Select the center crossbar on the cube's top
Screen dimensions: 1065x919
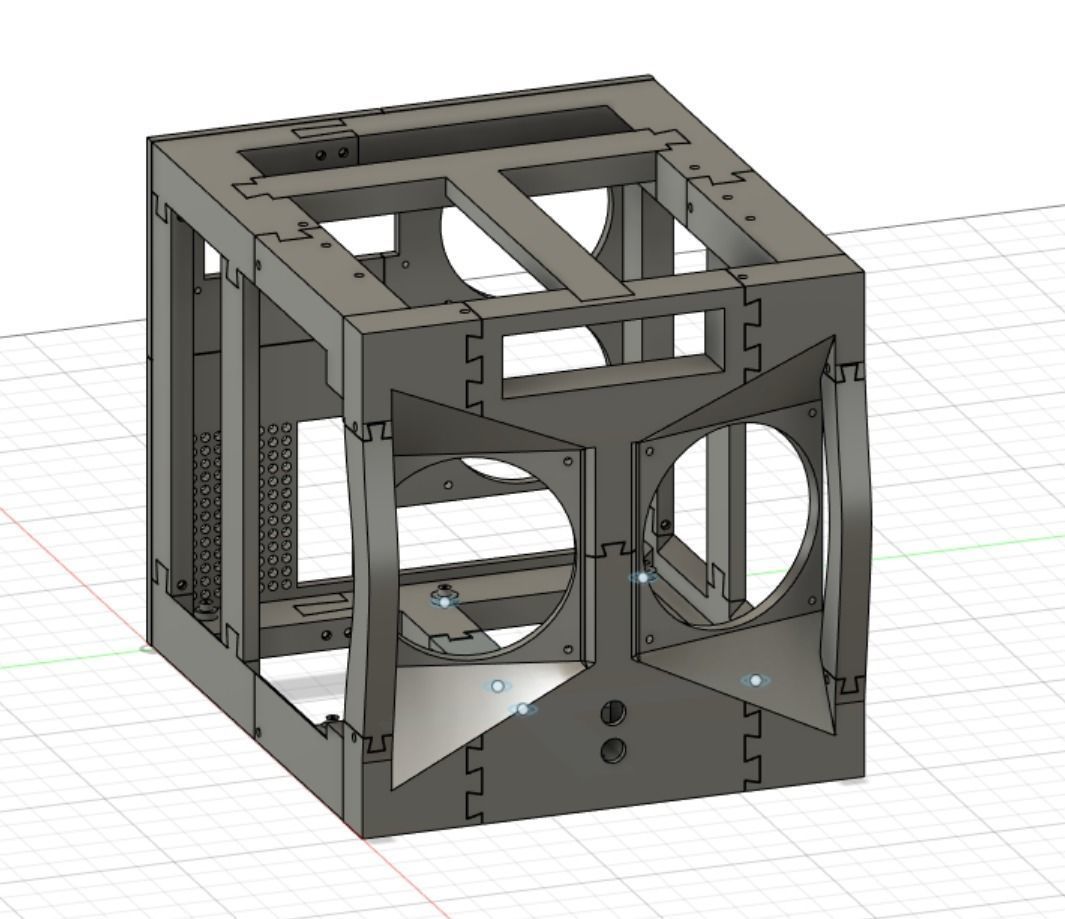click(538, 234)
